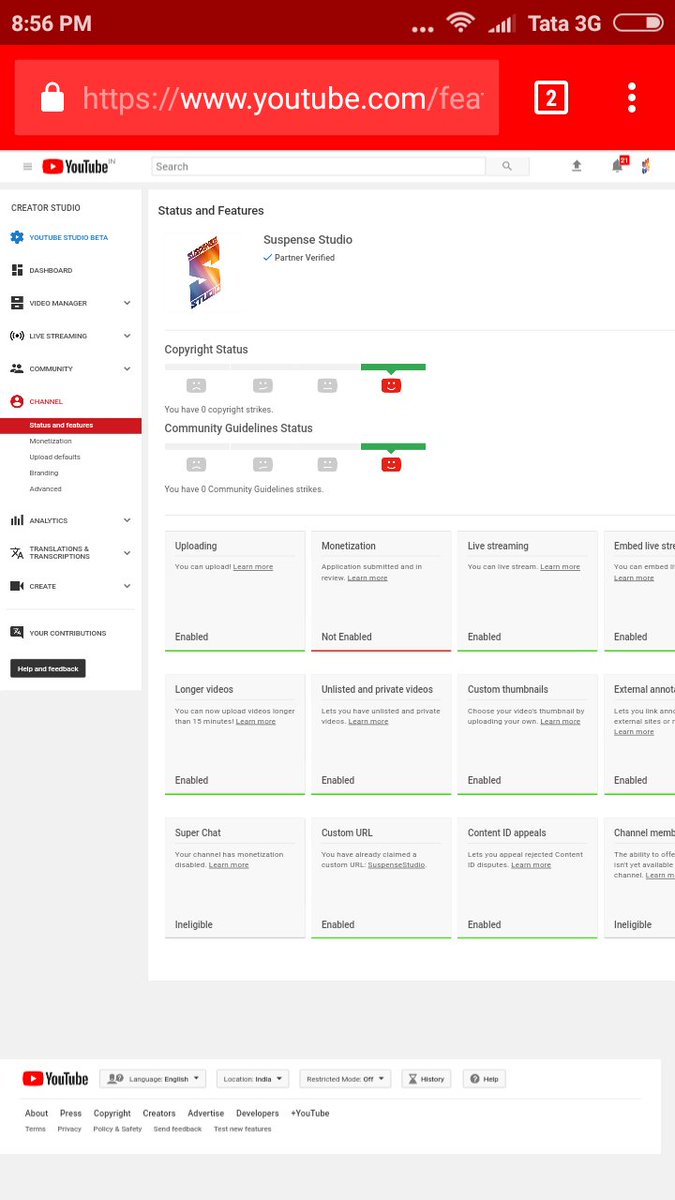675x1200 pixels.
Task: Click the YouTube logo in footer
Action: click(x=55, y=1079)
